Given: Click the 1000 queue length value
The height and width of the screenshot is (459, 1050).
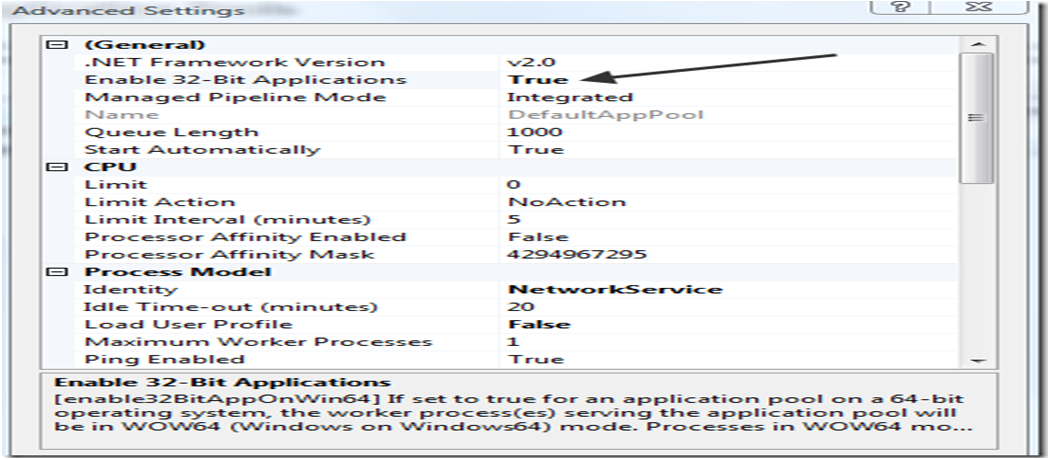Looking at the screenshot, I should coord(535,132).
